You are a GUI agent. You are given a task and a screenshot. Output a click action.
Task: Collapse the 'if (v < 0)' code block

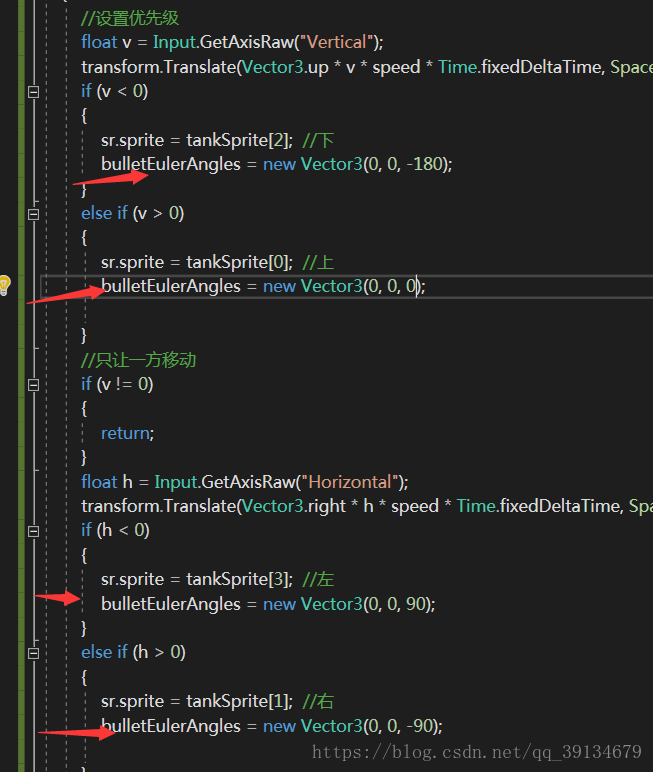[33, 92]
